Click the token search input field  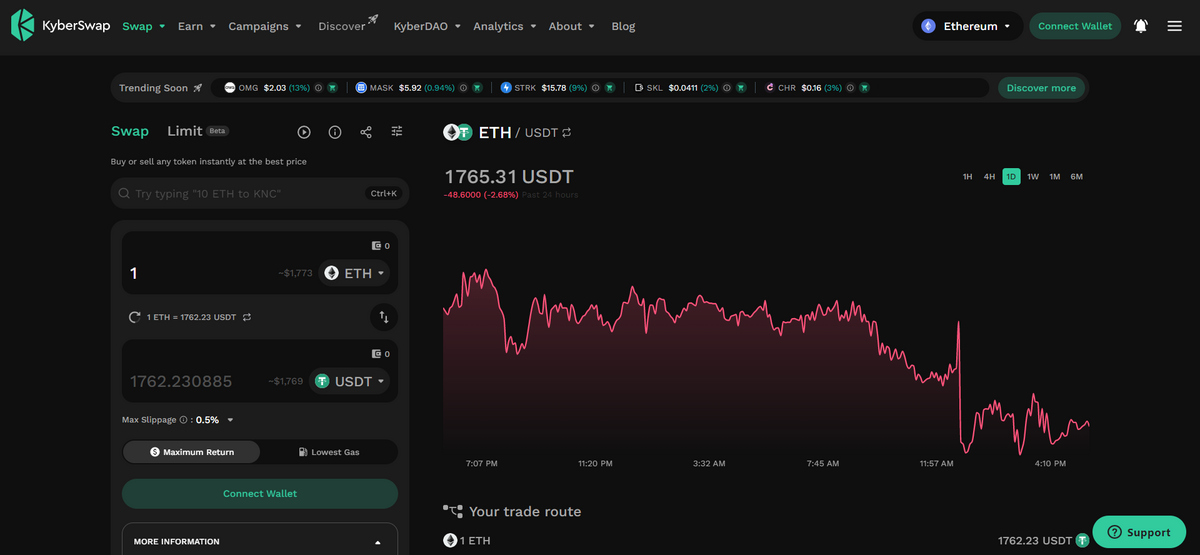tap(260, 193)
